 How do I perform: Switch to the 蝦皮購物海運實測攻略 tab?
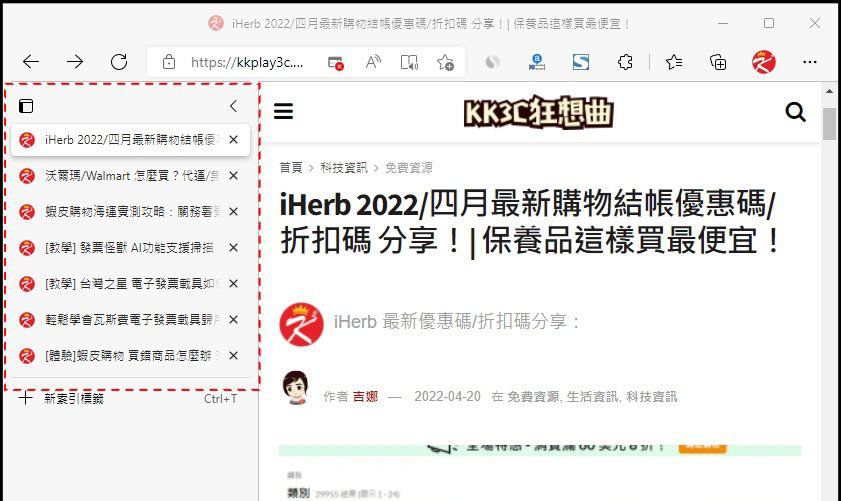(130, 212)
